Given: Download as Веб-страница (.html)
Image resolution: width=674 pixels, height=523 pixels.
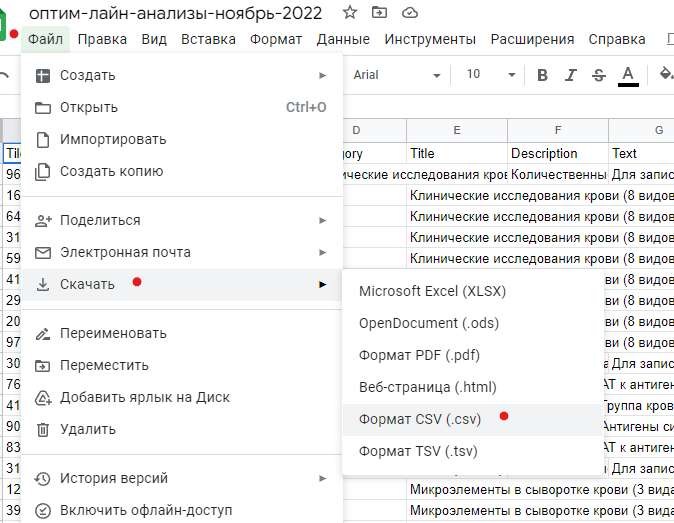Looking at the screenshot, I should tap(473, 387).
